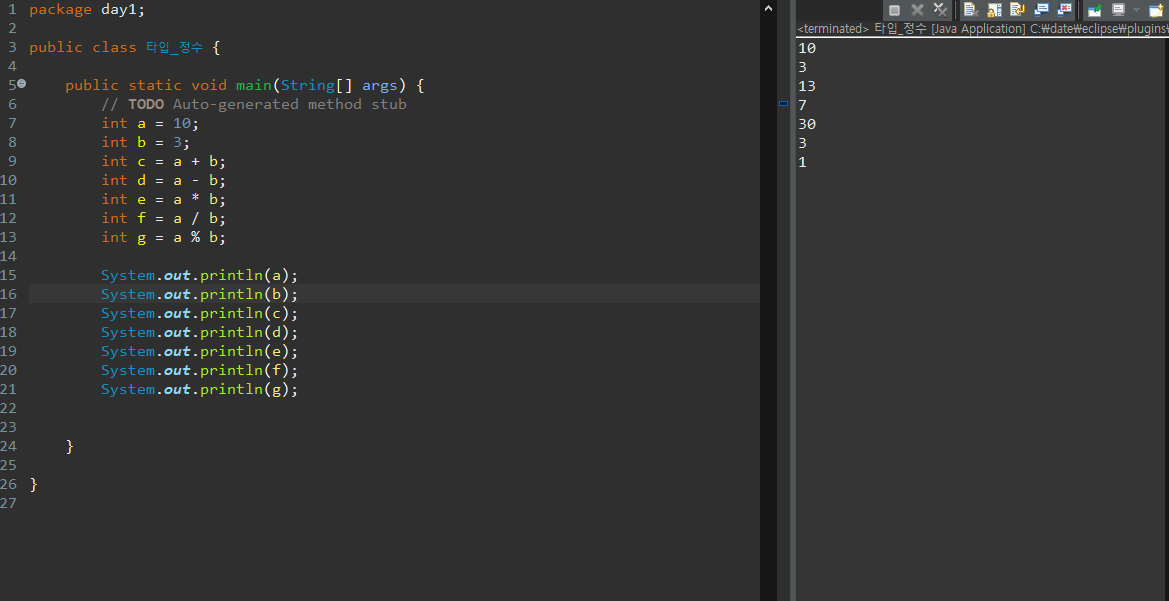Toggle Show Console When Standard Error Changes
1169x601 pixels.
(x=1065, y=10)
